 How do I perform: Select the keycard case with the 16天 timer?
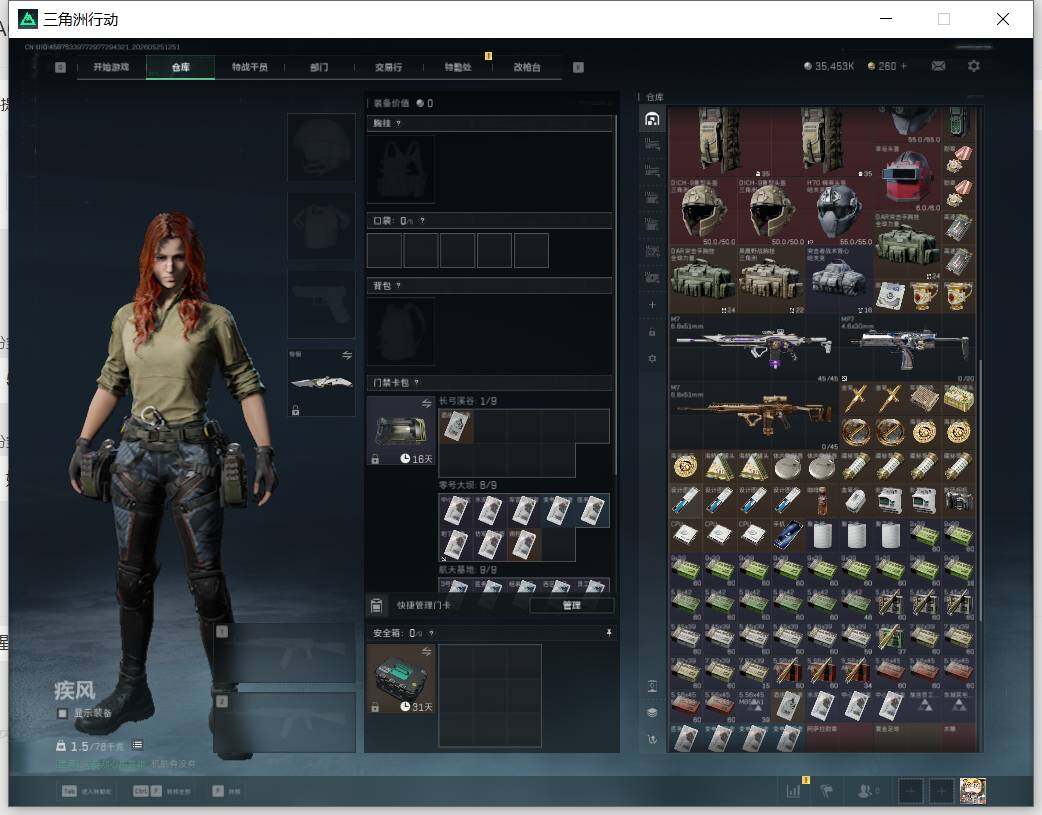pos(401,431)
